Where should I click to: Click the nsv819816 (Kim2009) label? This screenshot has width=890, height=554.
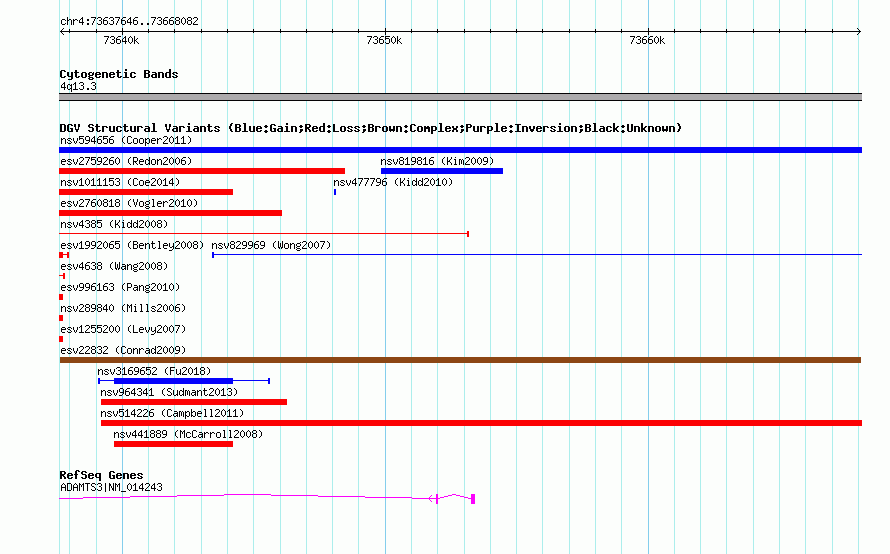(x=437, y=161)
